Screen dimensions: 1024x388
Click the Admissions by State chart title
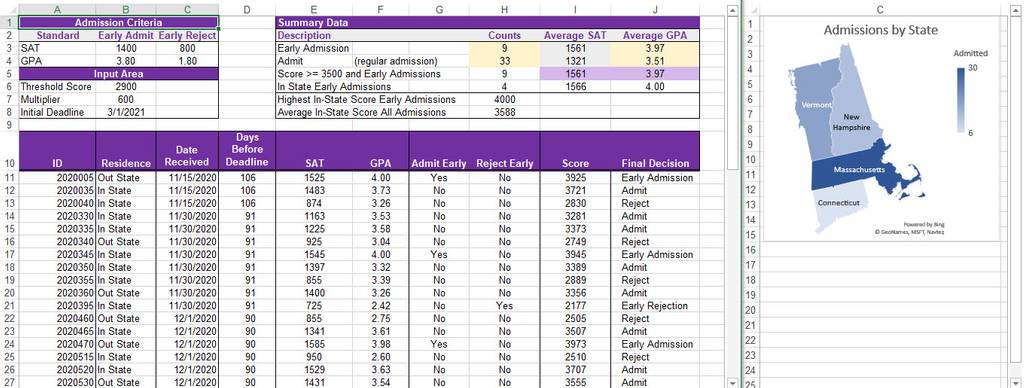(x=880, y=30)
